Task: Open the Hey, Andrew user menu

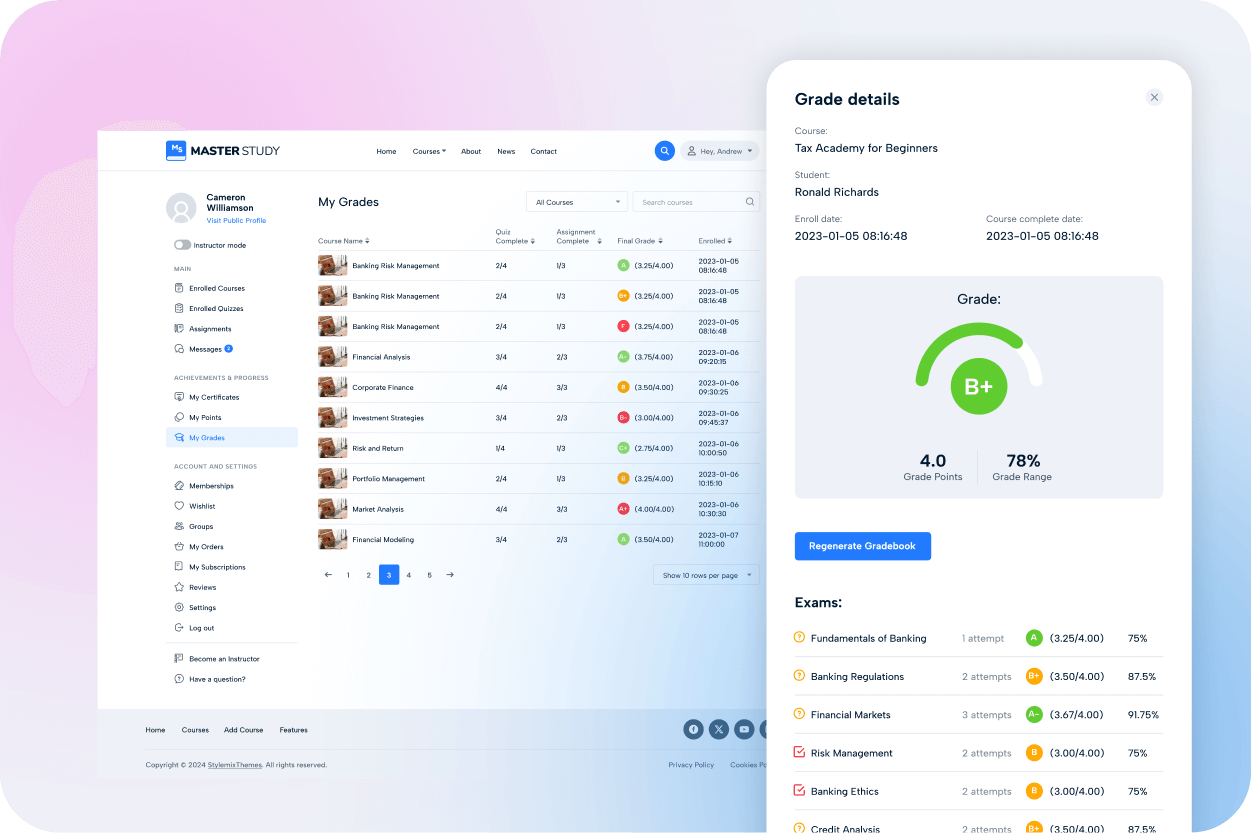Action: pos(720,151)
